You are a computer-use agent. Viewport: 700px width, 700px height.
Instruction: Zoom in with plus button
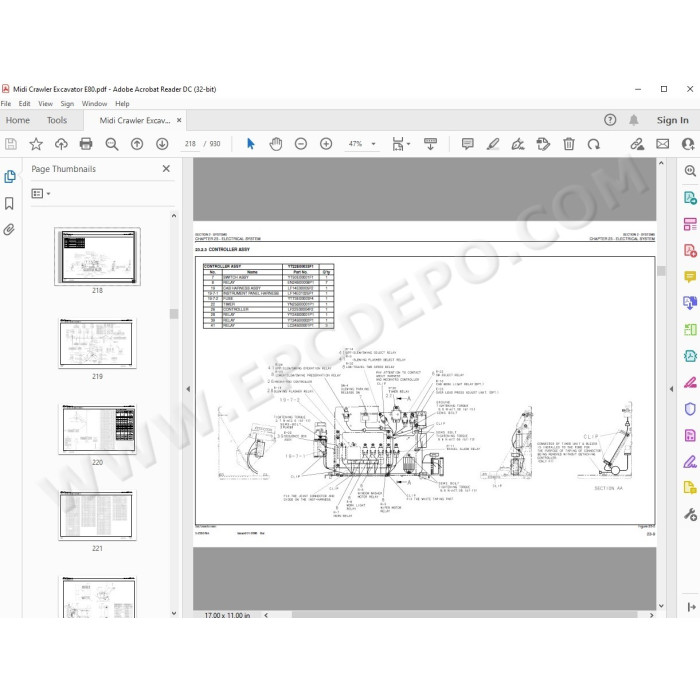tap(326, 144)
